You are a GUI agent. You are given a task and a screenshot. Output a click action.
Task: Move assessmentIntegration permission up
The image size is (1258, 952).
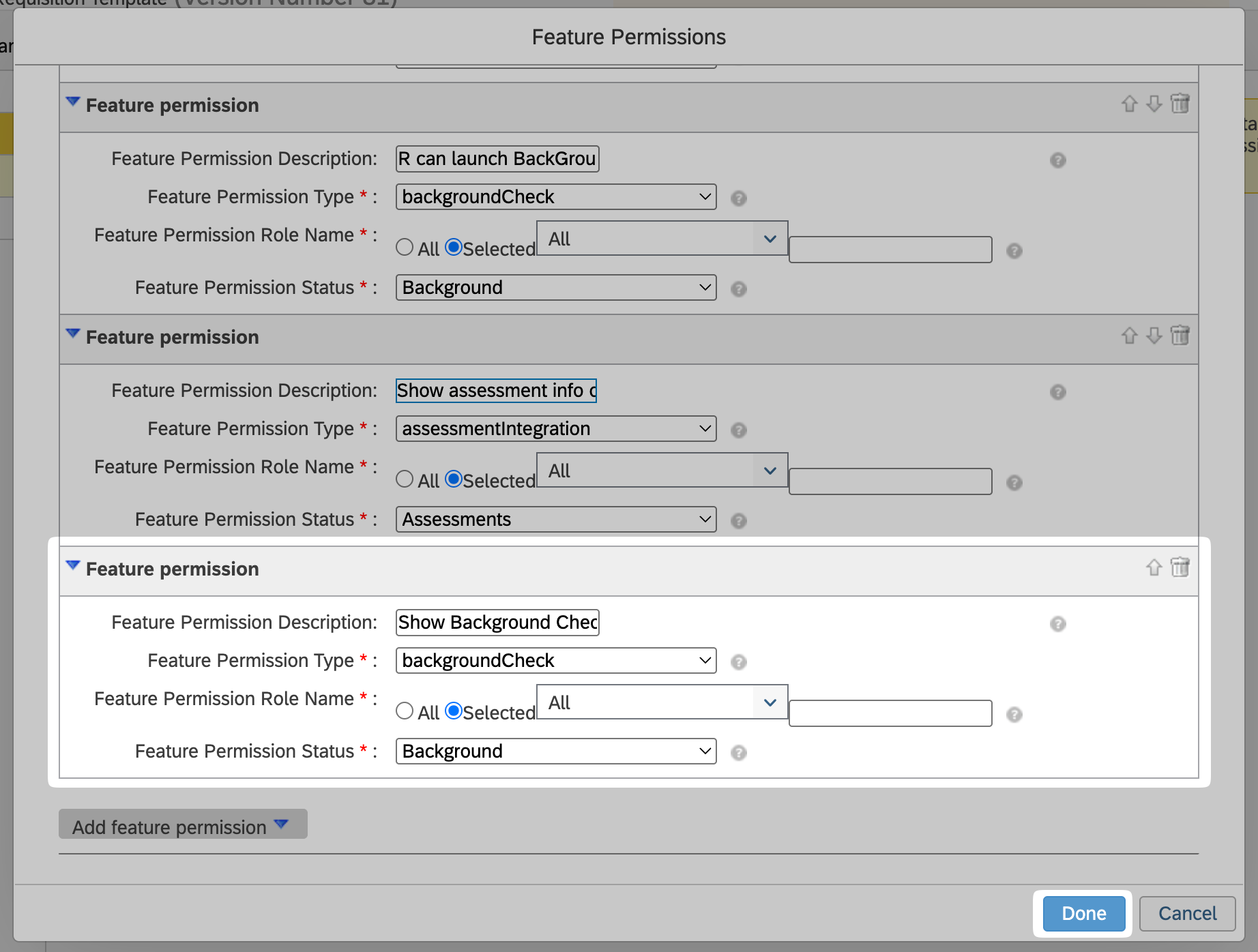click(x=1129, y=336)
